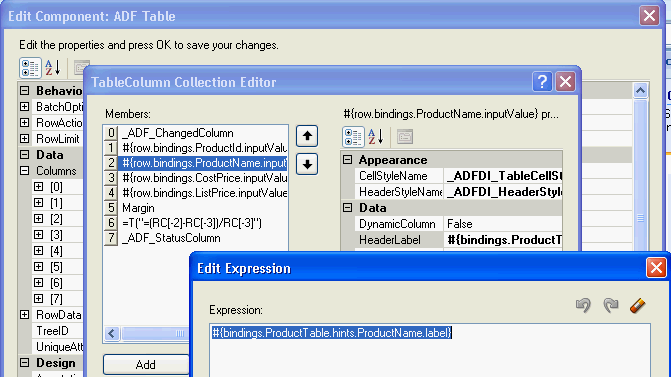Viewport: 671px width, 377px height.
Task: Expand the RowLimit property
Action: [24, 139]
